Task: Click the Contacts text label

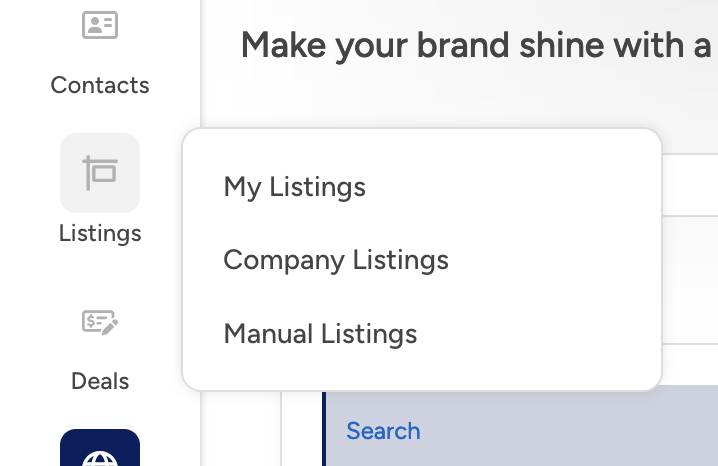Action: point(100,85)
